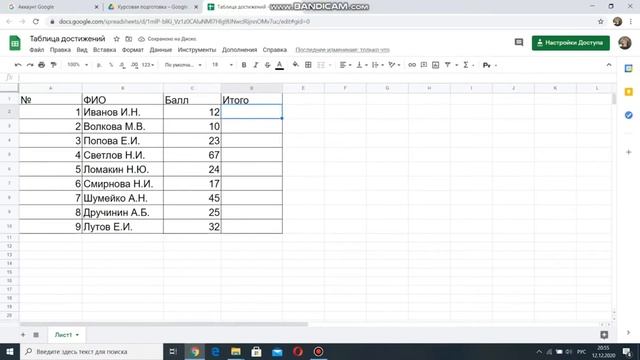Open the Лист1 sheet tab
640x360 pixels.
[66, 335]
